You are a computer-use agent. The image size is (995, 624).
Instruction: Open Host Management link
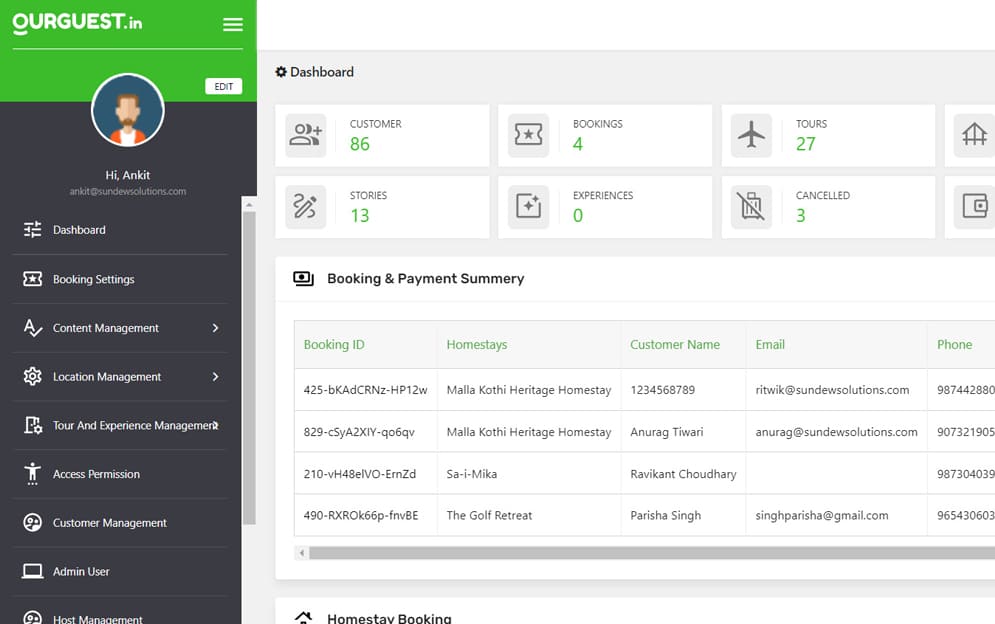click(x=98, y=619)
